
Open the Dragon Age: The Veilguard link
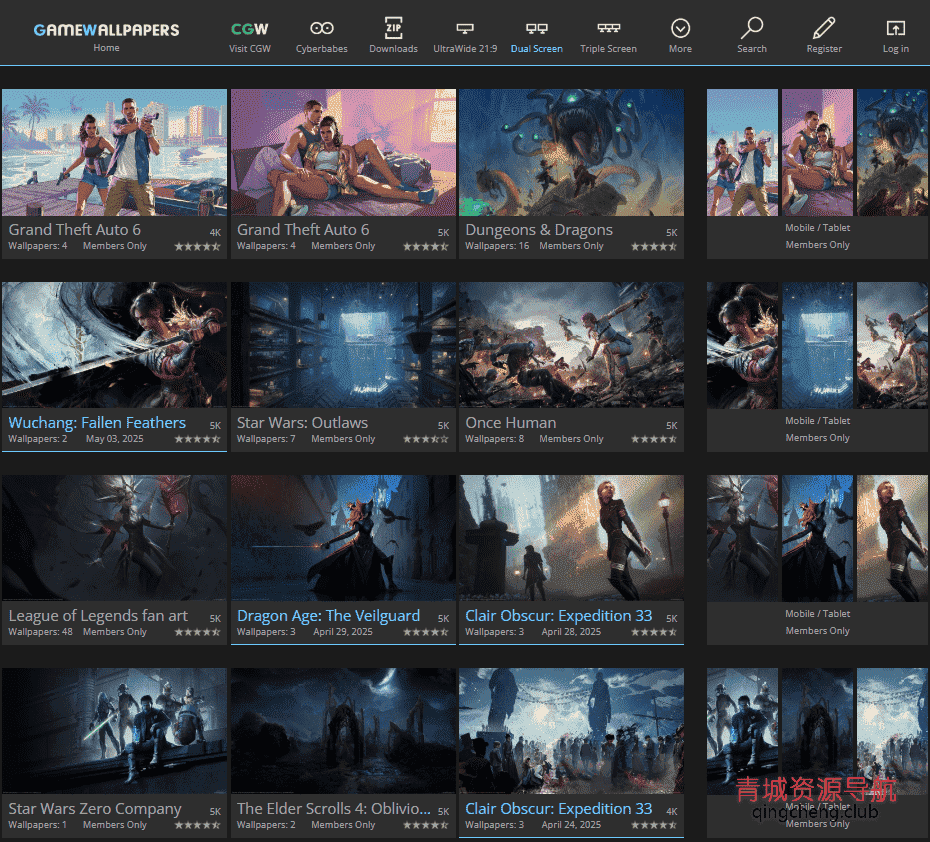pos(328,616)
